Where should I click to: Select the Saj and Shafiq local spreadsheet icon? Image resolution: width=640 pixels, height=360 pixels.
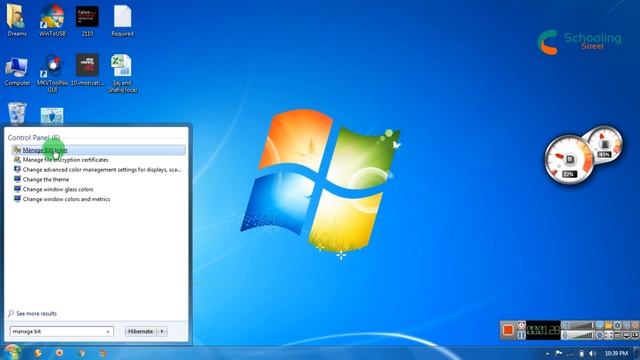pyautogui.click(x=122, y=73)
